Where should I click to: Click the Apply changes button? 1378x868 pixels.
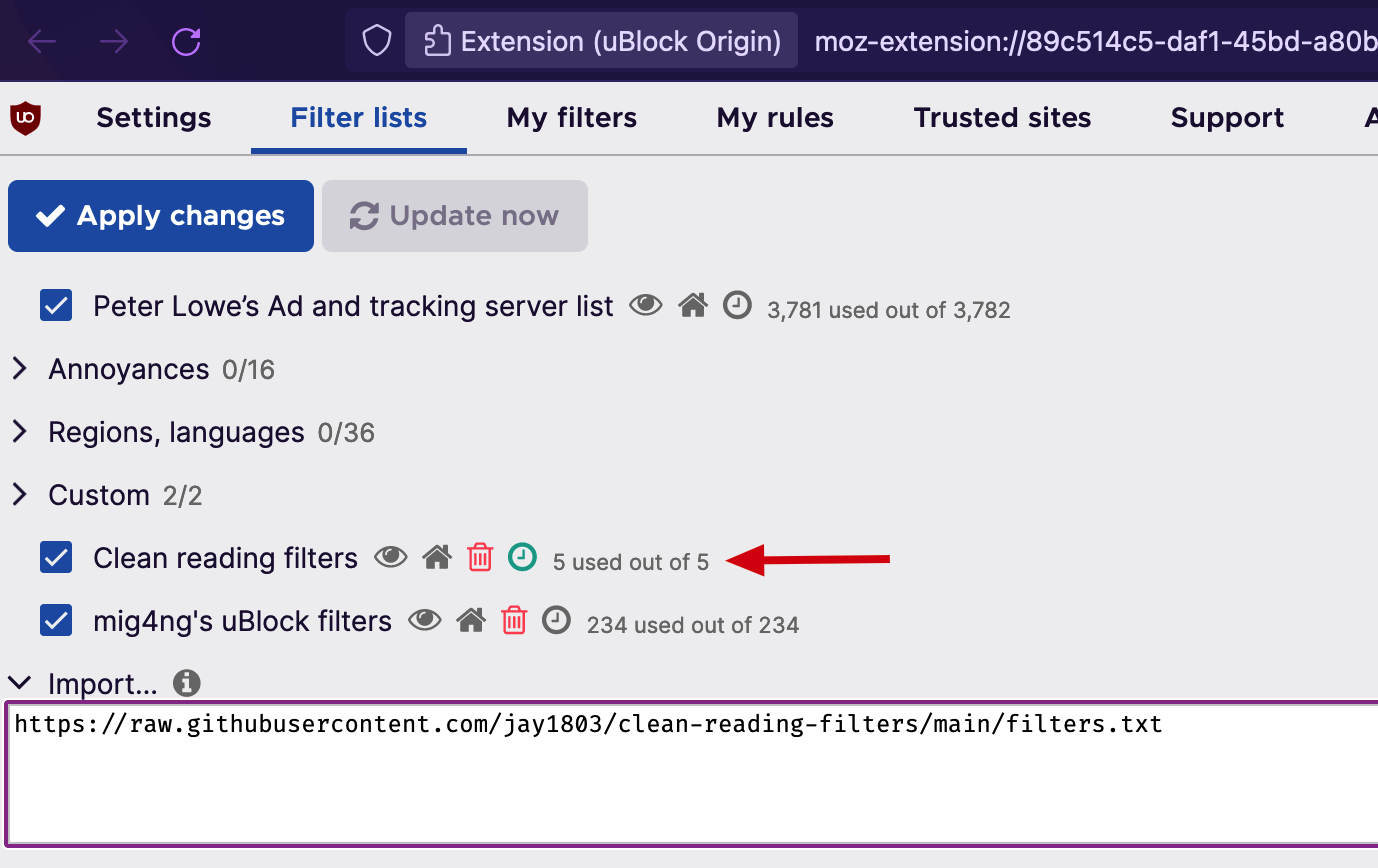coord(161,216)
